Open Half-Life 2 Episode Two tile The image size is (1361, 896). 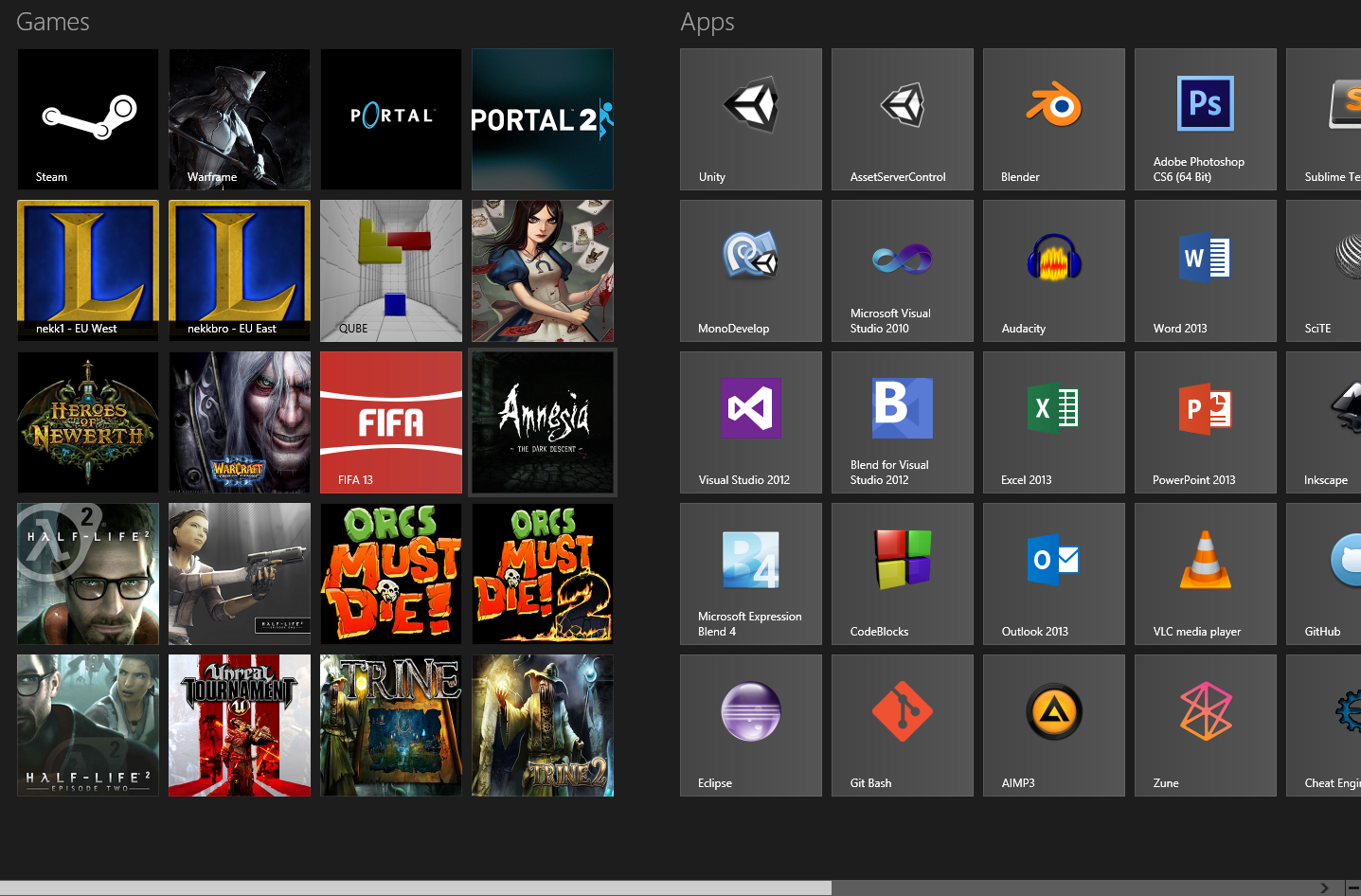pos(88,726)
